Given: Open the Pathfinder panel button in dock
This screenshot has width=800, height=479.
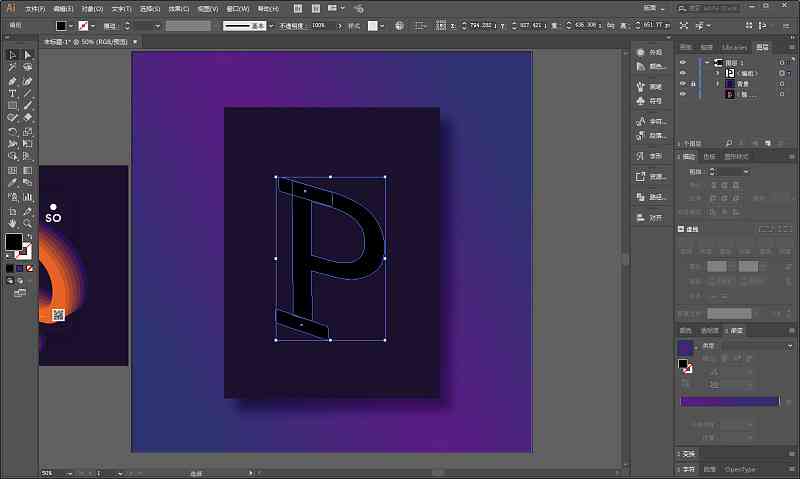Looking at the screenshot, I should point(652,197).
